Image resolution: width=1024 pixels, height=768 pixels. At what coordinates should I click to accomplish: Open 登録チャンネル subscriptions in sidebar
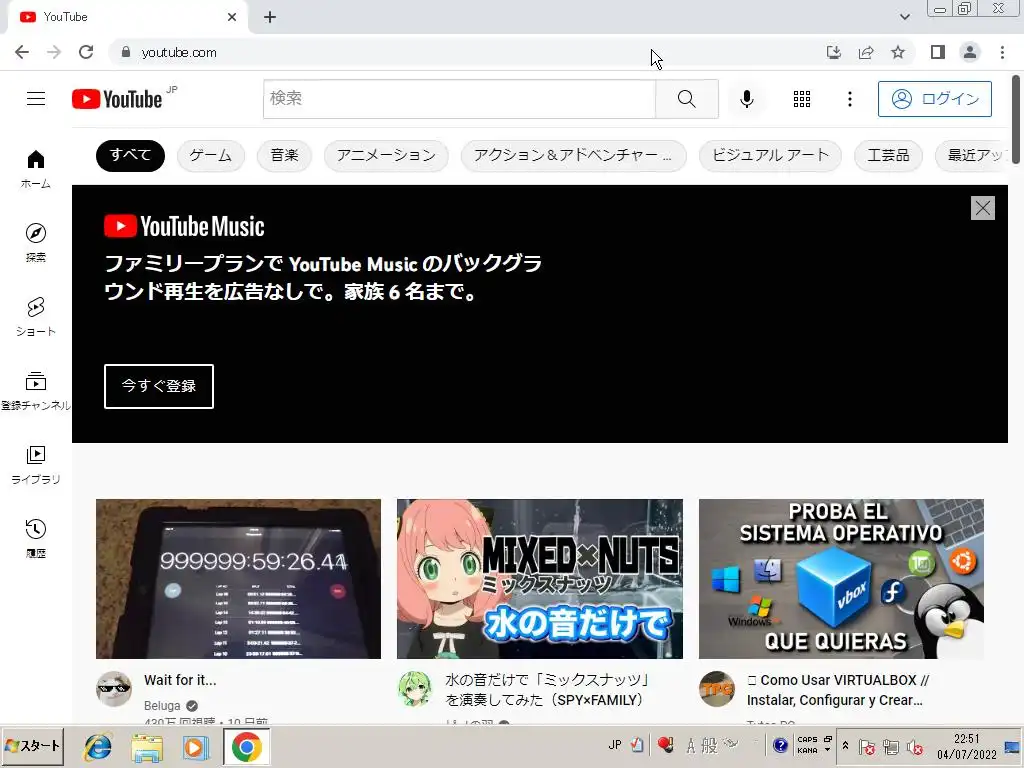coord(36,391)
